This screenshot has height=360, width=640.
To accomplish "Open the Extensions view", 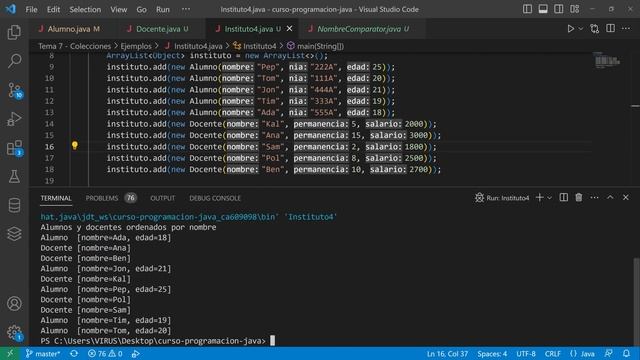I will pos(14,148).
